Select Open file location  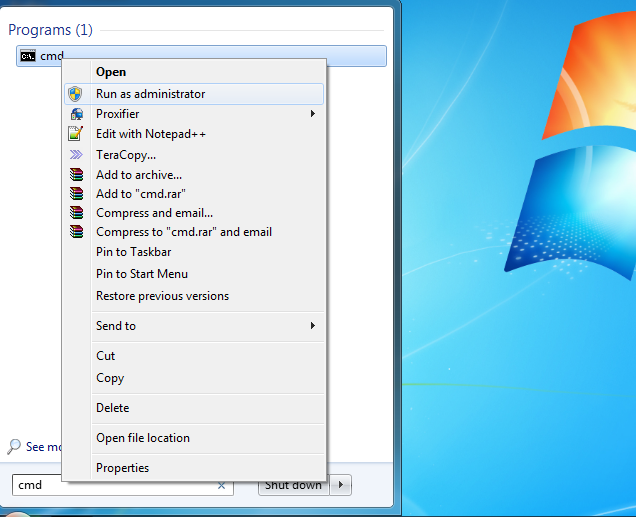195,438
